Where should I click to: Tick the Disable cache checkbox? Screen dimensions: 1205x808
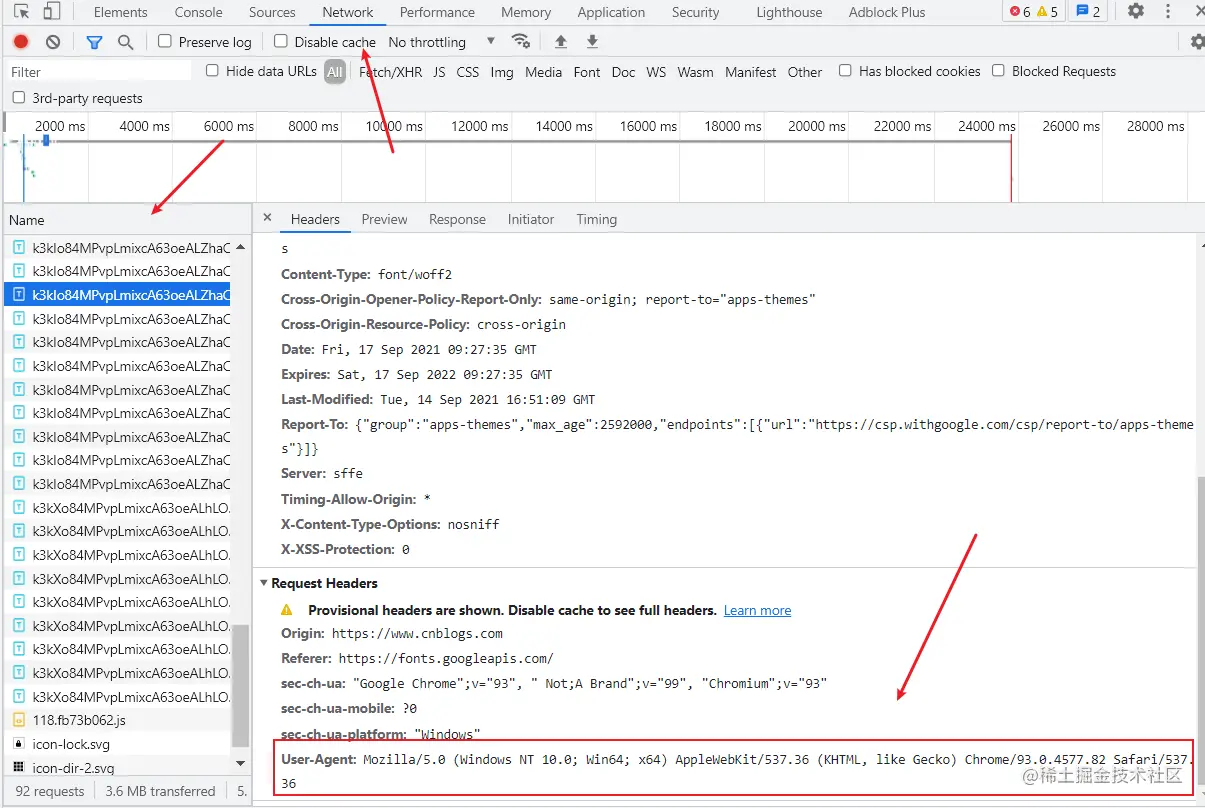pos(281,41)
